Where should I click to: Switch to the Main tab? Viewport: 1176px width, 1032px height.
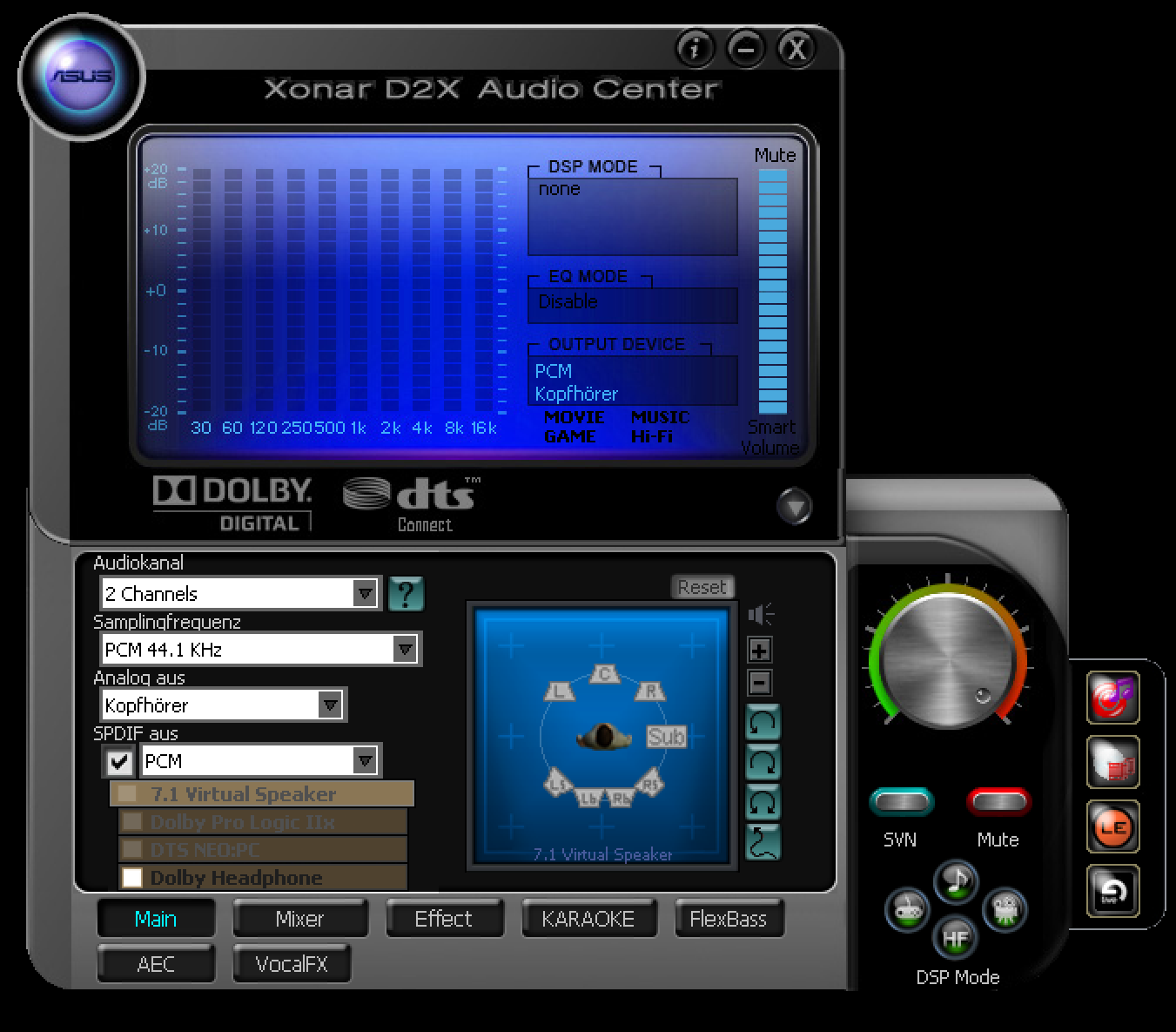point(156,919)
